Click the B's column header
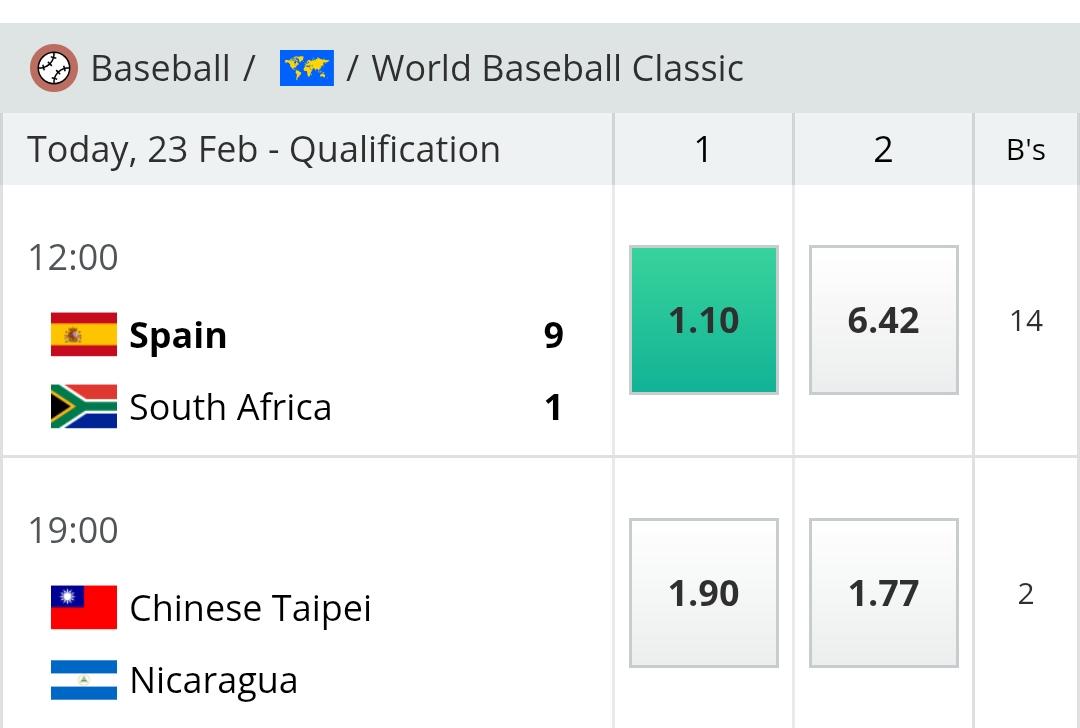This screenshot has width=1080, height=728. (1026, 149)
